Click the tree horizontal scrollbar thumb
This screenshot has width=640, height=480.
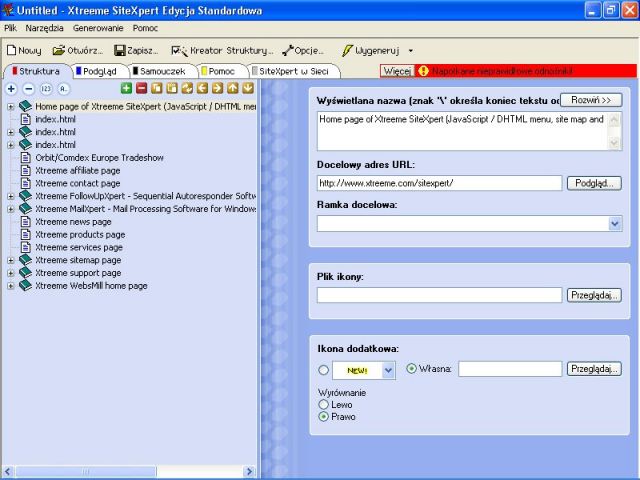pos(85,471)
